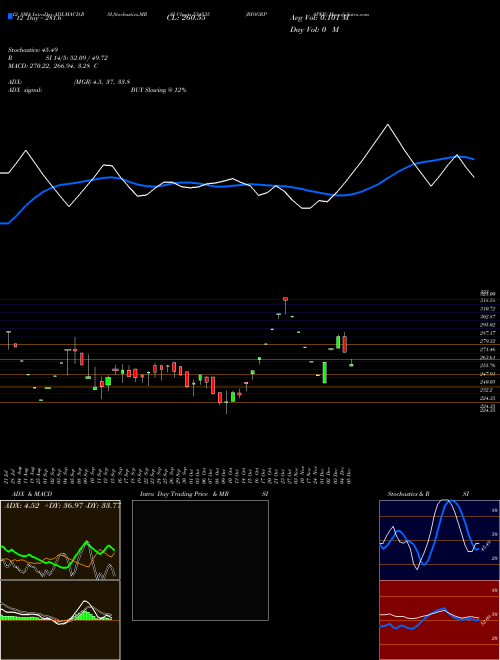Click the 'MACD: 270.22, 266.94, 3.28 C' line

coord(53,66)
